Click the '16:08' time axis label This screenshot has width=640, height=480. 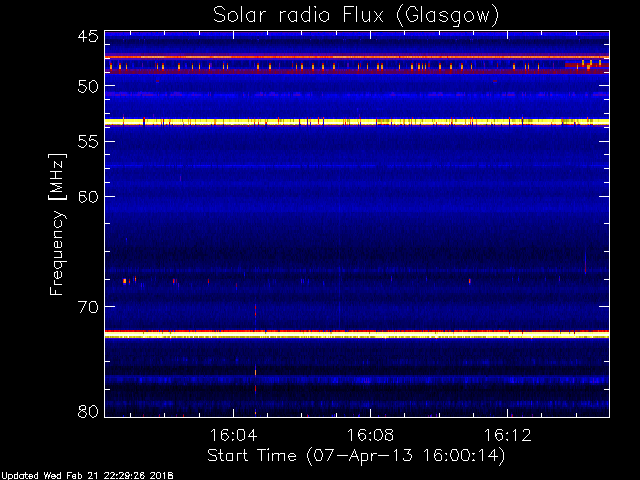coord(371,435)
